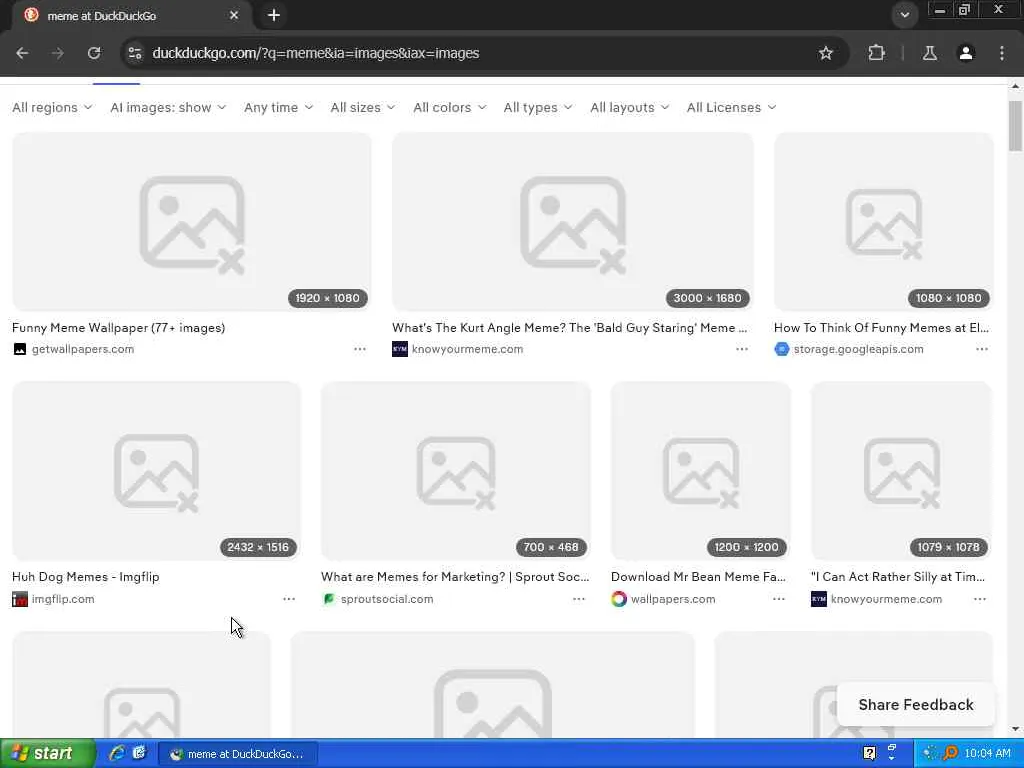1024x768 pixels.
Task: Open more options for I Can Act Silly result
Action: 980,599
